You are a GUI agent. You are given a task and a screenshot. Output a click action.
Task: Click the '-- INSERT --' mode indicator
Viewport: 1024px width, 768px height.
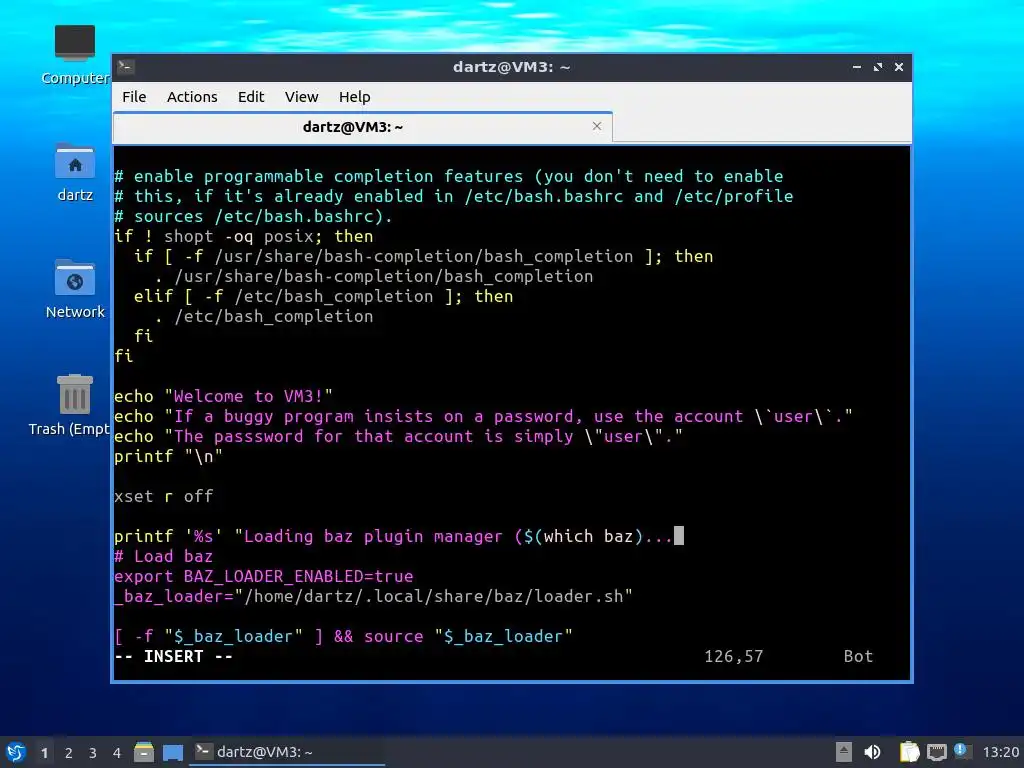[173, 656]
